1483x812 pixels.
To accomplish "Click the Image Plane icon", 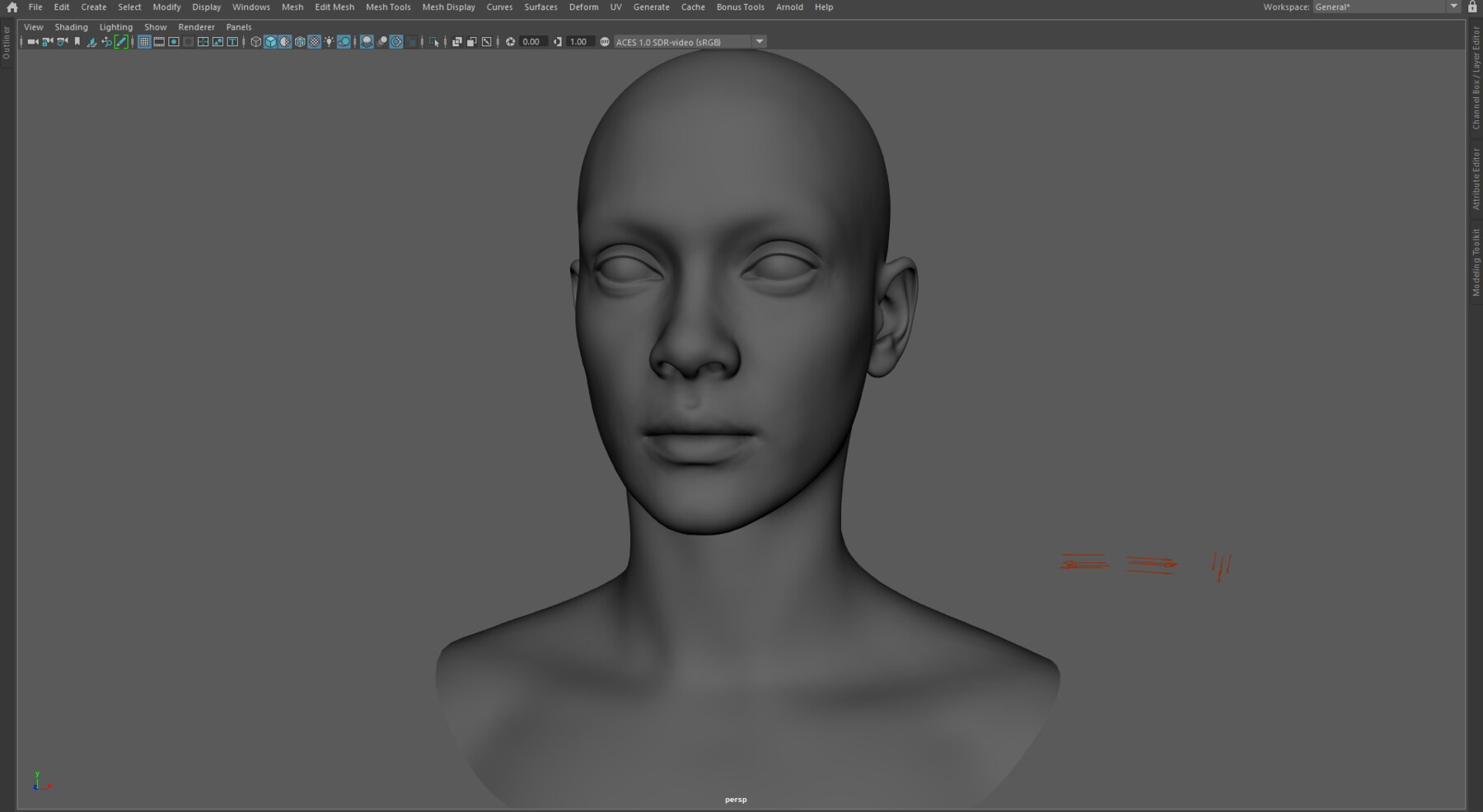I will pos(91,42).
